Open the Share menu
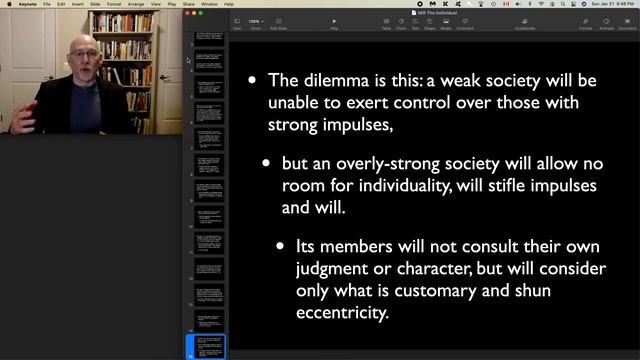This screenshot has height=360, width=640. click(189, 4)
